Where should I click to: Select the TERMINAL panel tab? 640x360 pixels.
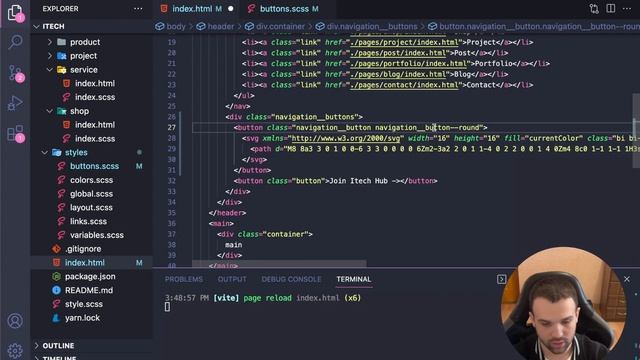click(x=353, y=279)
